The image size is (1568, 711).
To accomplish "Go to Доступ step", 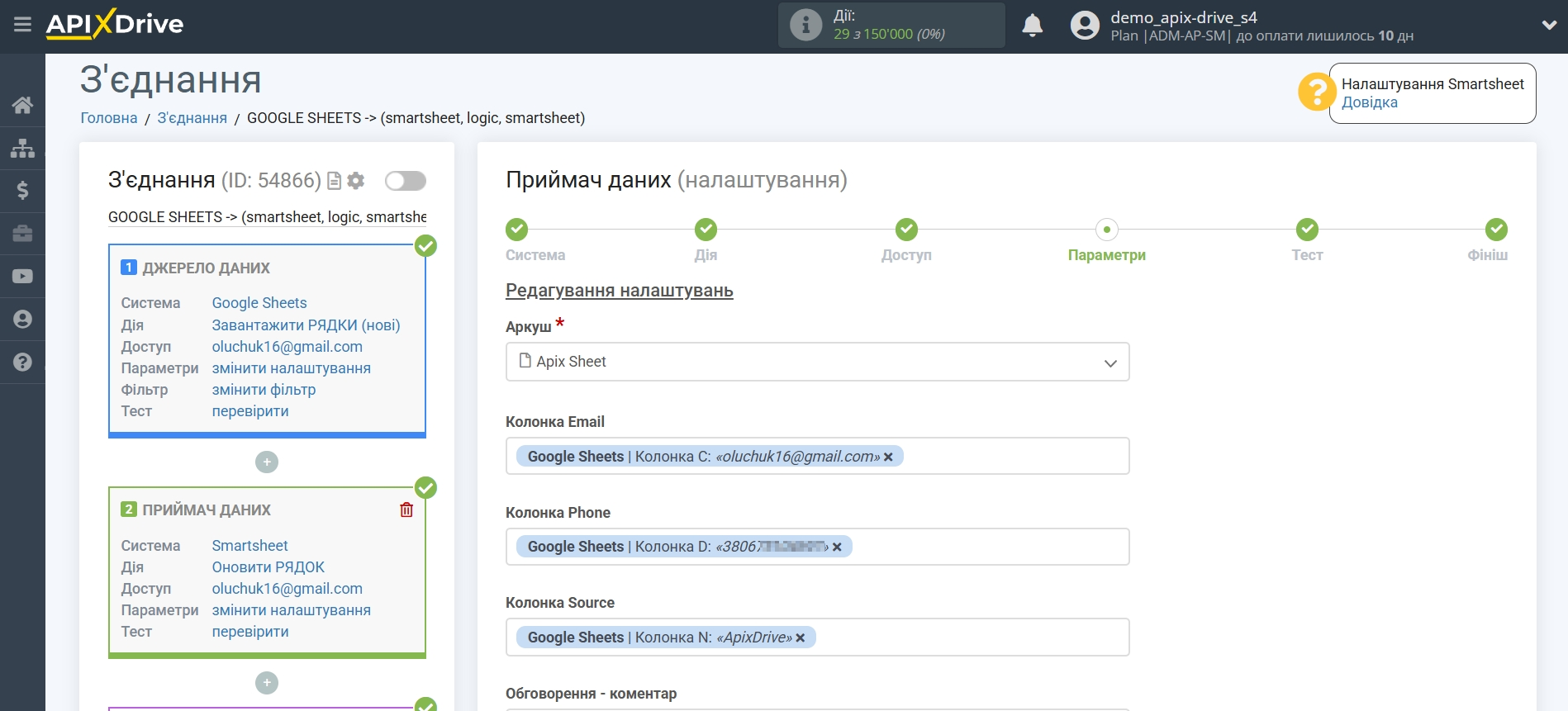I will click(906, 230).
